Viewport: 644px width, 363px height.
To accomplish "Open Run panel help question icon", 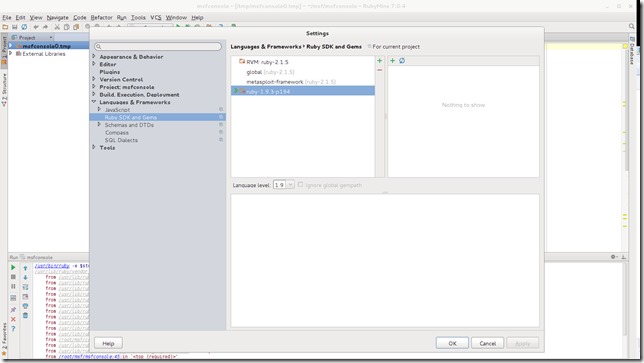I will (13, 329).
